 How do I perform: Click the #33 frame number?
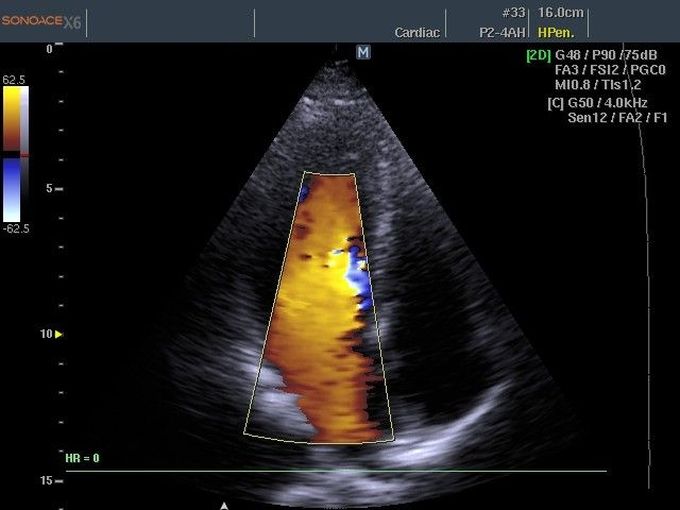coord(513,14)
